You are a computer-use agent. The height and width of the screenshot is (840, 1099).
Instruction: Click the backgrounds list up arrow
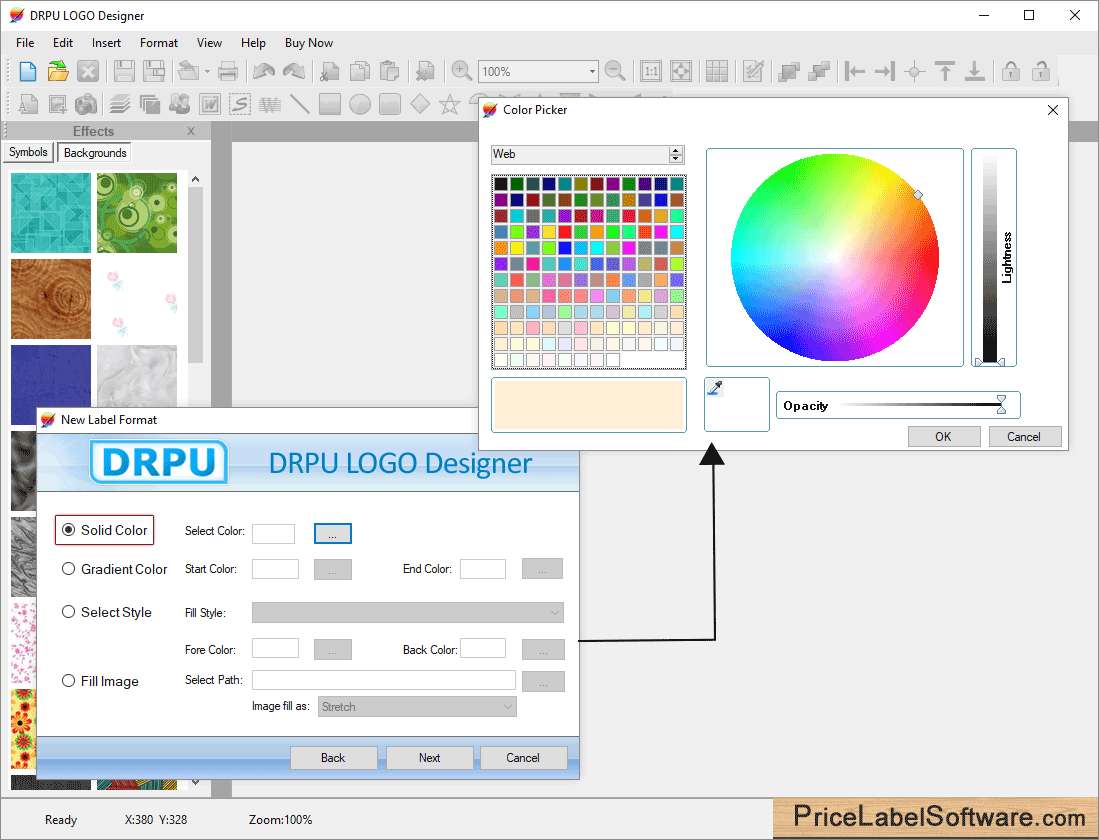pyautogui.click(x=196, y=179)
